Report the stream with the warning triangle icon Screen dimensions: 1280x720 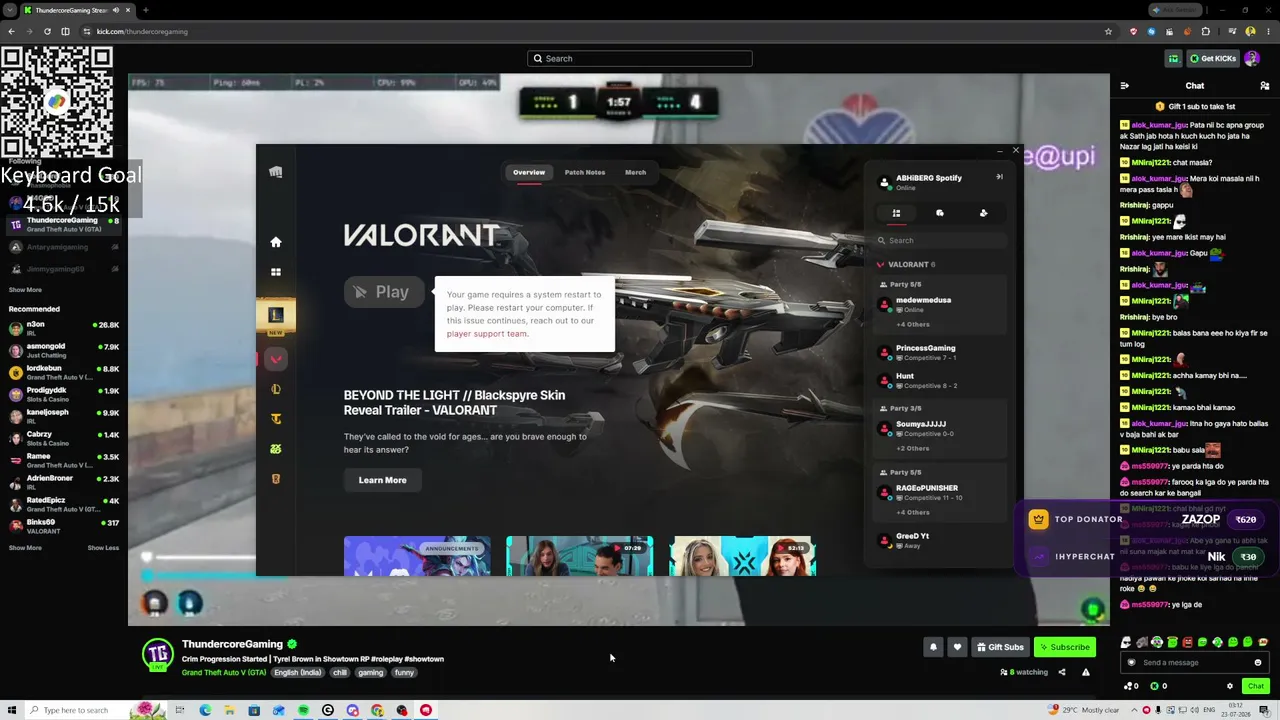coord(1086,672)
